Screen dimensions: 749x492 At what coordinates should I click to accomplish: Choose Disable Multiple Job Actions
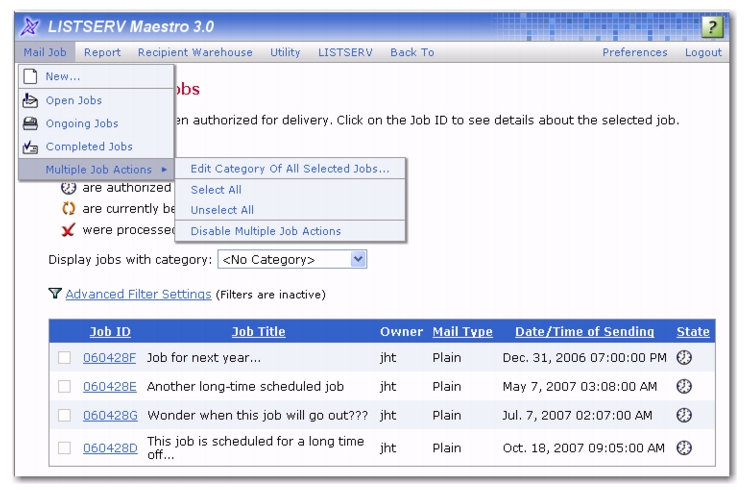[290, 231]
